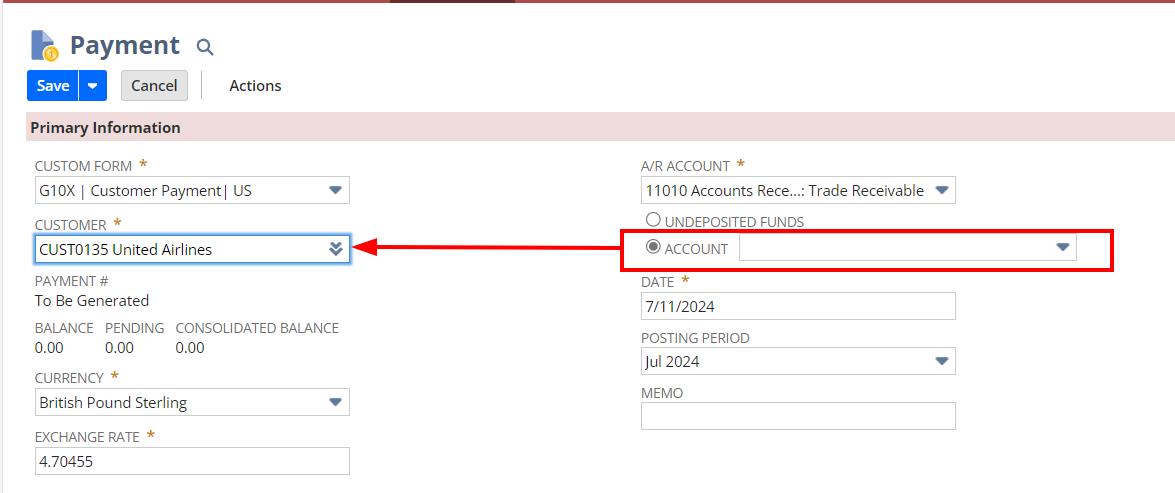Click the Exchange Rate input field

(x=192, y=461)
